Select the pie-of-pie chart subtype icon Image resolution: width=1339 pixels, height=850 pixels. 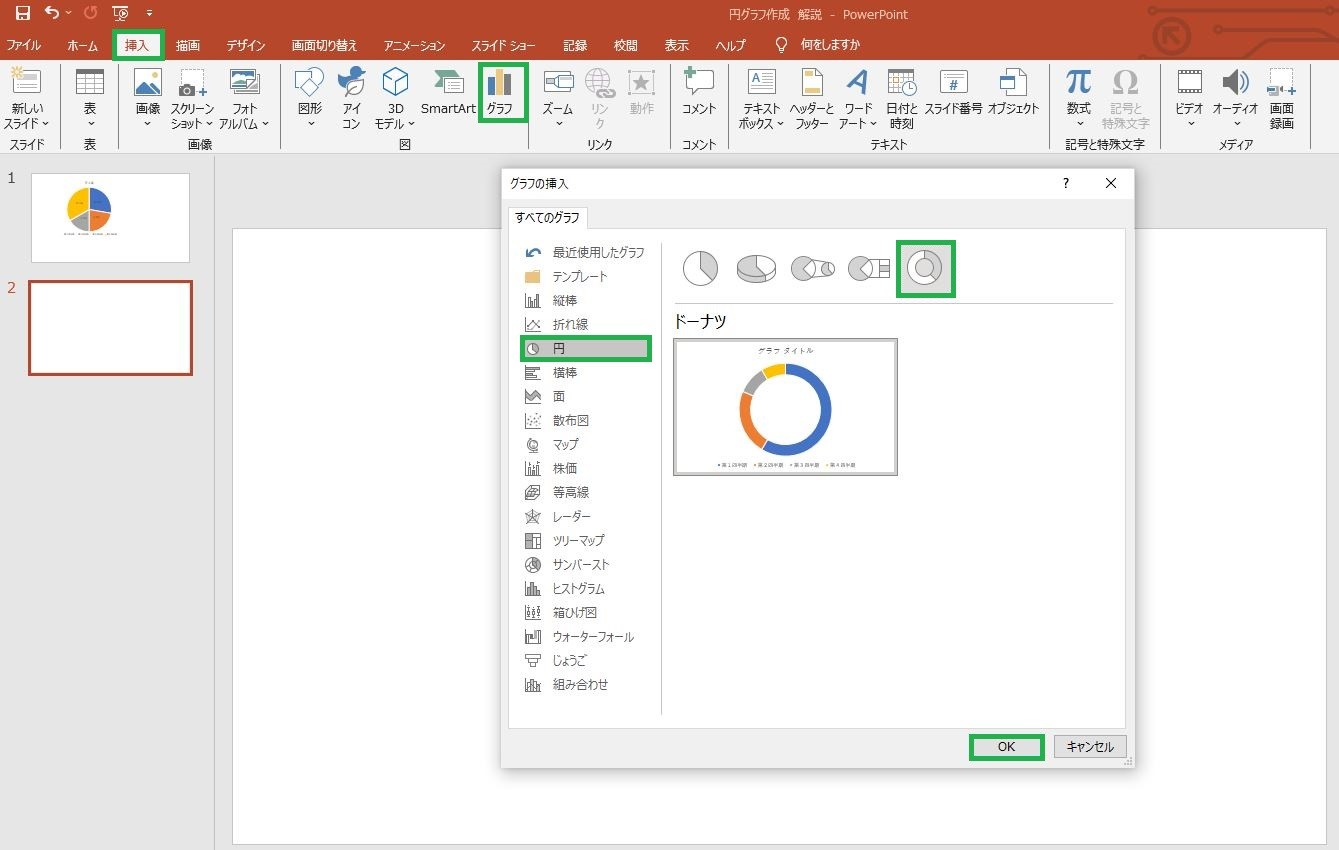(813, 268)
